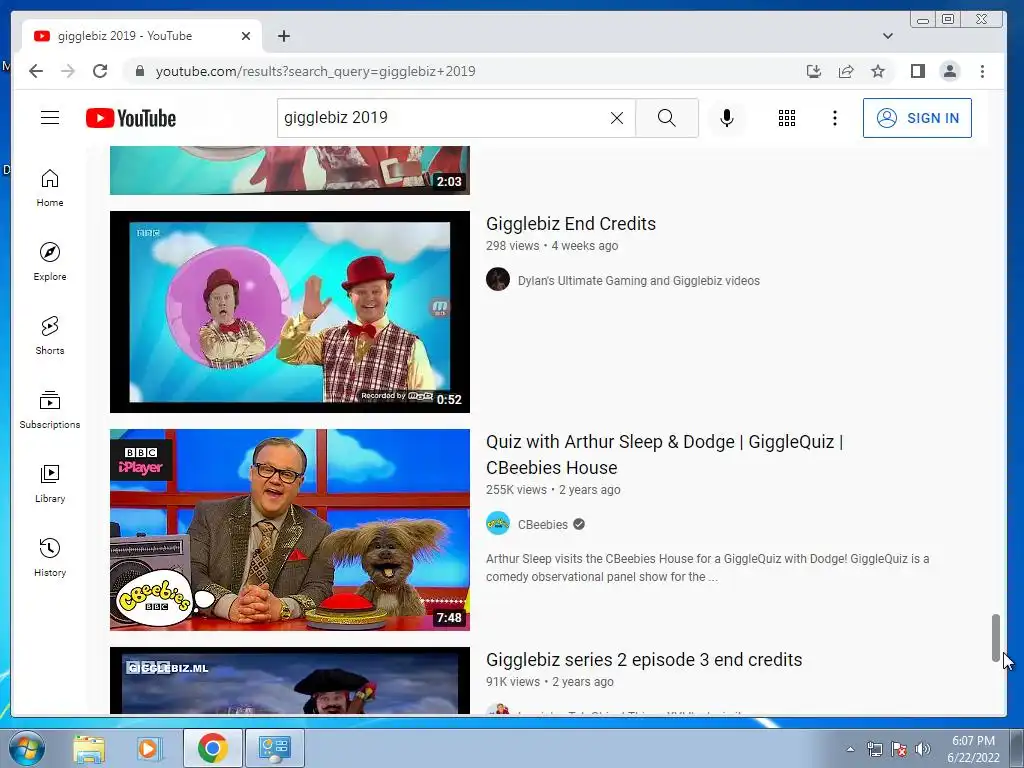Bookmark this page with the star
1024x768 pixels.
click(x=878, y=71)
